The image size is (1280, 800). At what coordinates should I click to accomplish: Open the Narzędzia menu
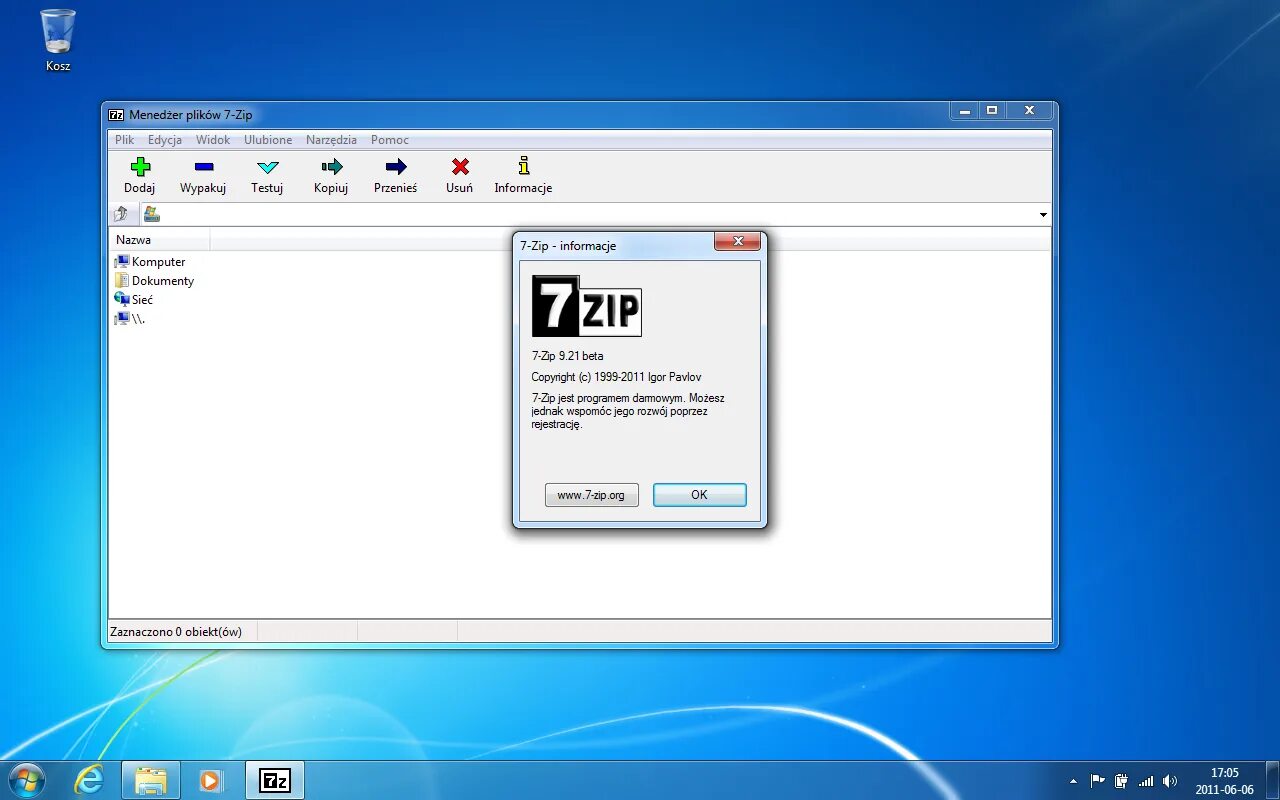[x=331, y=140]
